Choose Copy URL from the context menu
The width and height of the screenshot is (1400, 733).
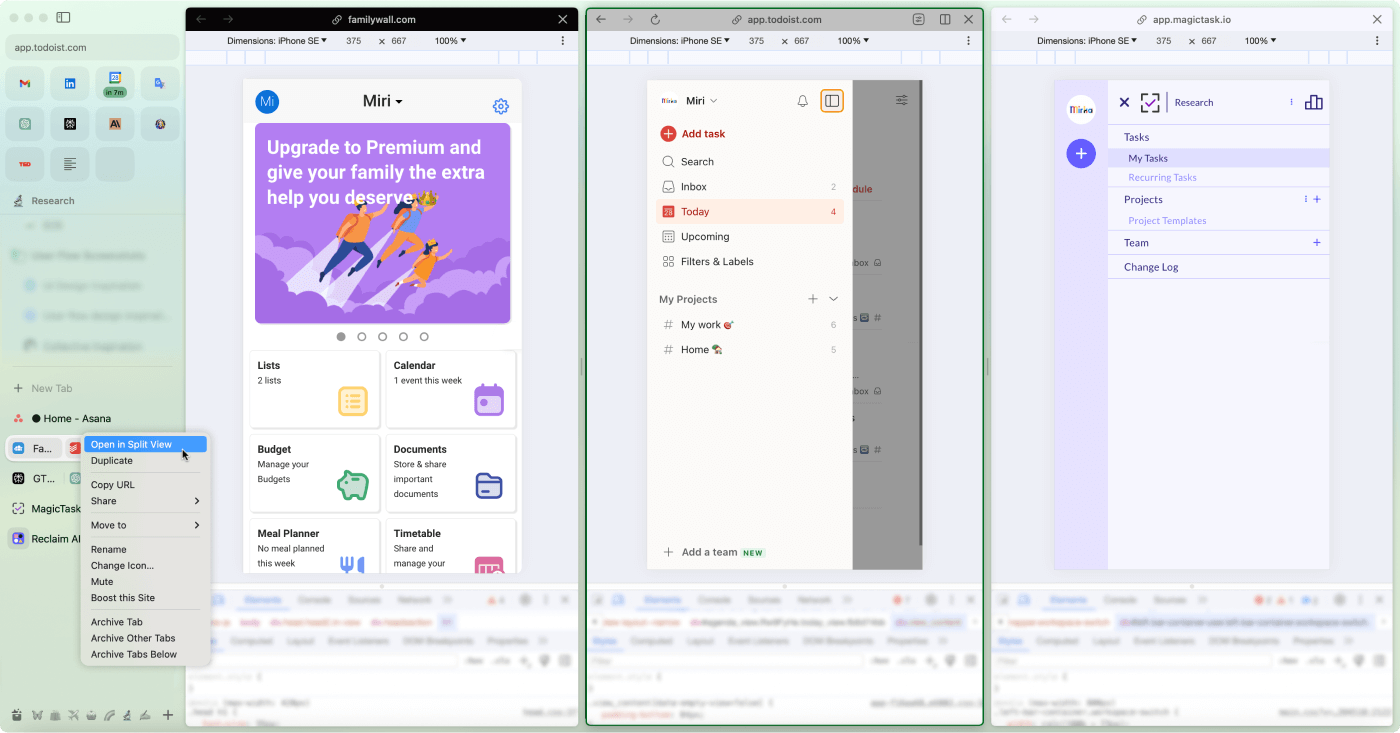point(145,485)
